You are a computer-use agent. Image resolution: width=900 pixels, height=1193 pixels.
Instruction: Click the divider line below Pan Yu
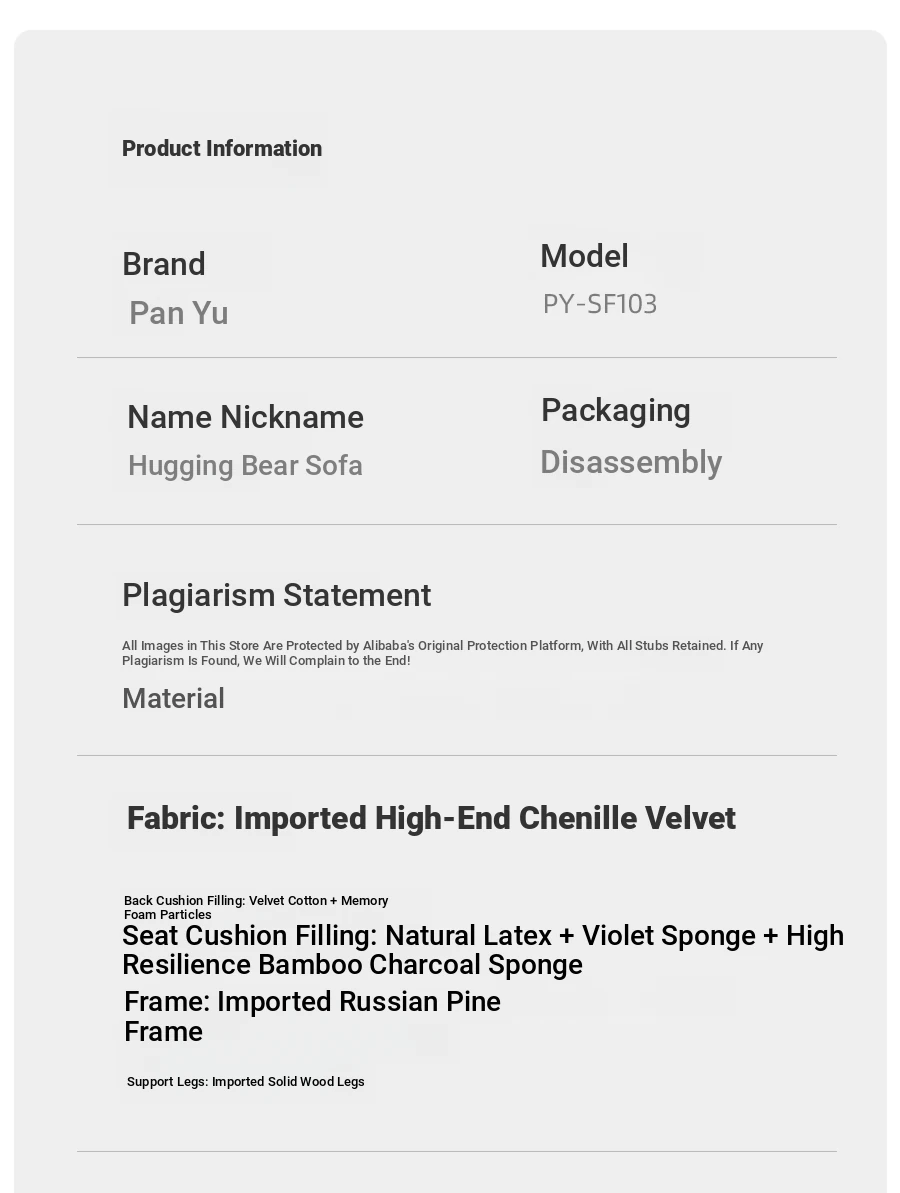click(x=456, y=357)
